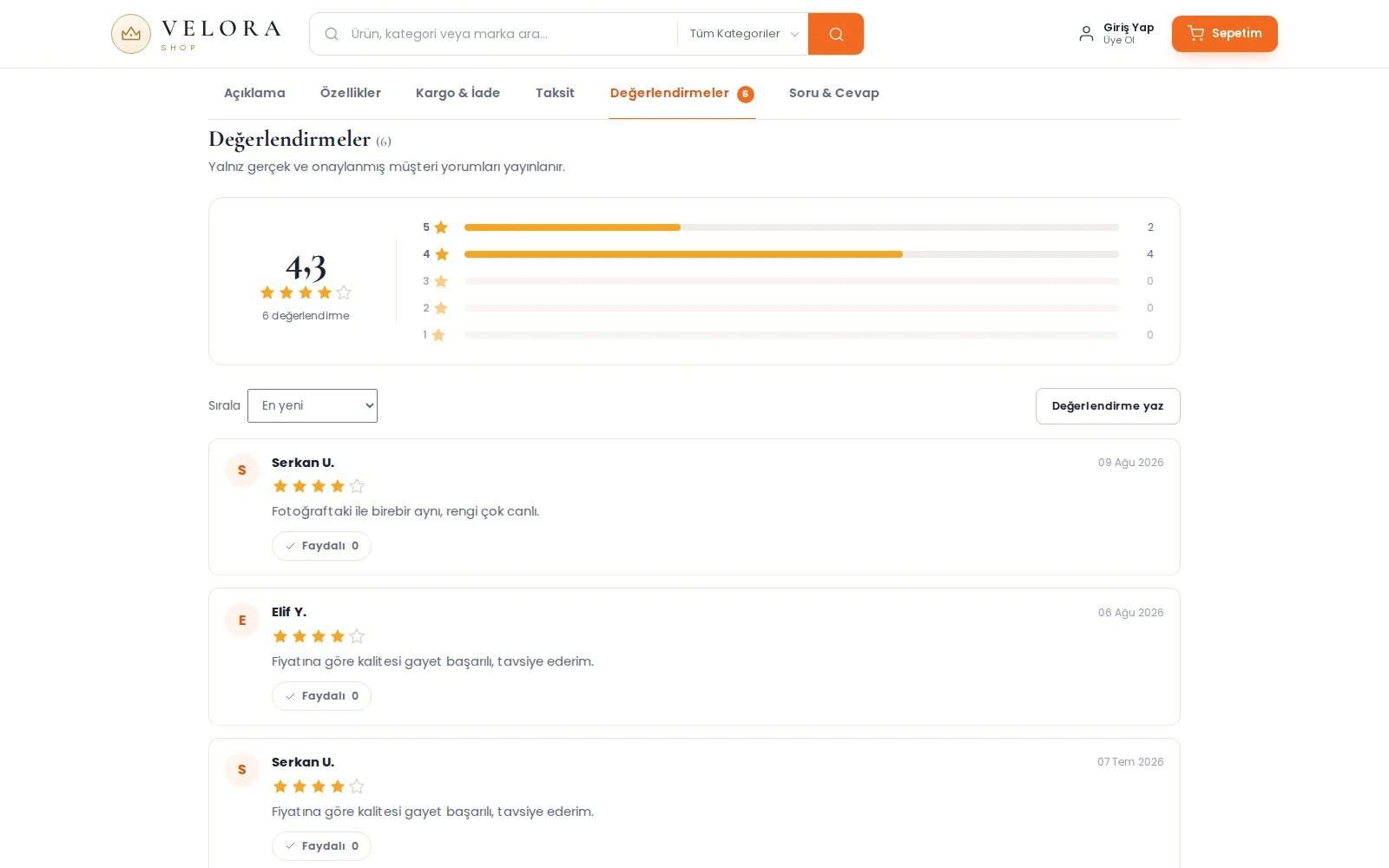
Task: Mark Serkan's 09 Ağu review as Faydalı
Action: tap(321, 546)
